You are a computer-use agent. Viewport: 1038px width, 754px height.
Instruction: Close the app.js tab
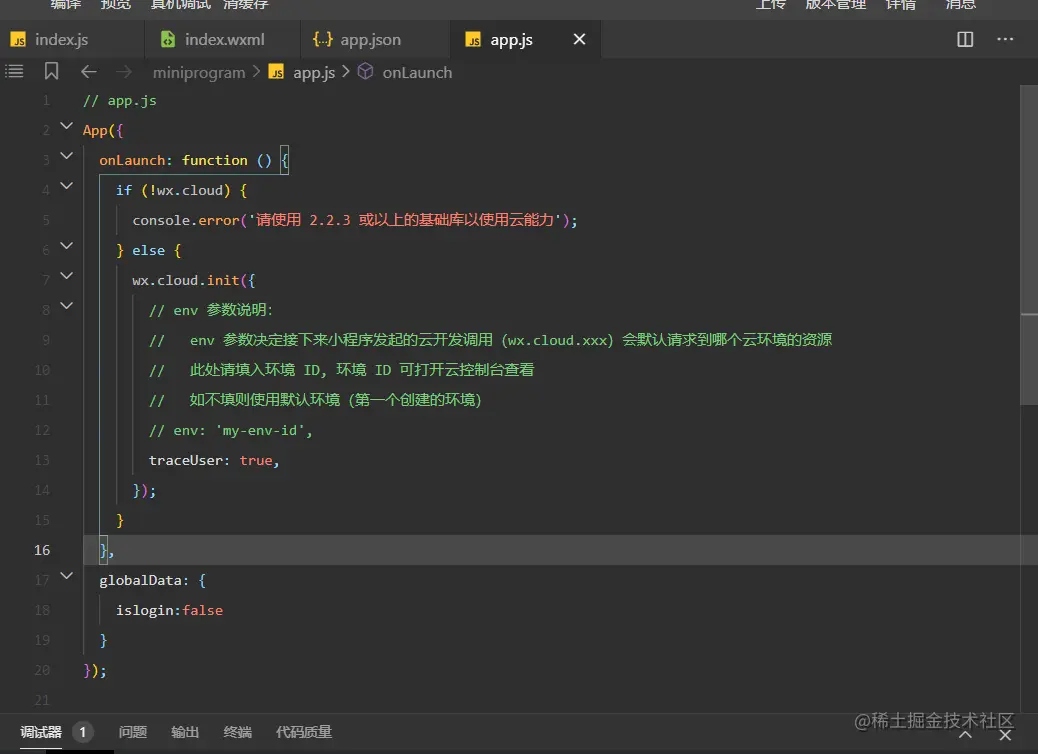[579, 39]
